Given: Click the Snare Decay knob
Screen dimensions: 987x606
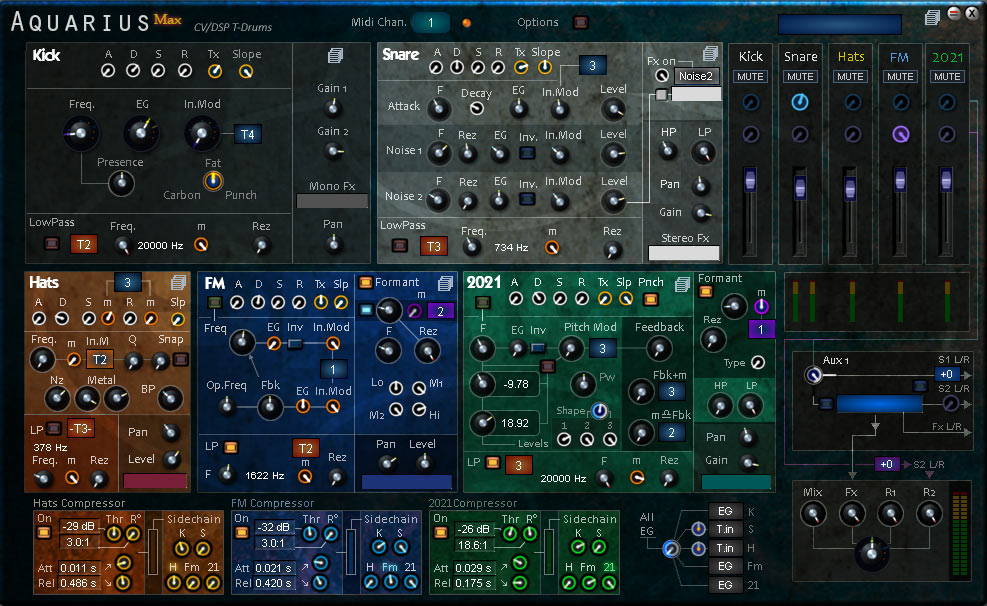Looking at the screenshot, I should coord(477,108).
